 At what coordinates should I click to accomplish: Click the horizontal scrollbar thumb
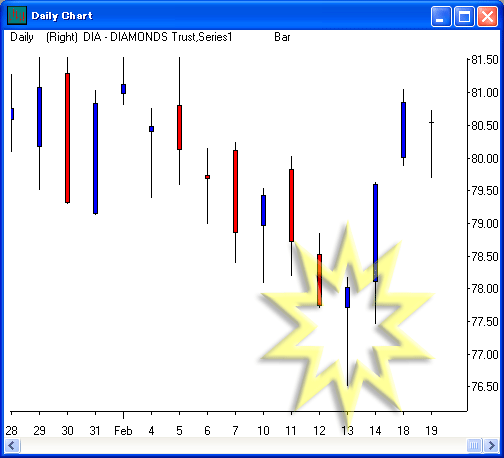pos(474,445)
